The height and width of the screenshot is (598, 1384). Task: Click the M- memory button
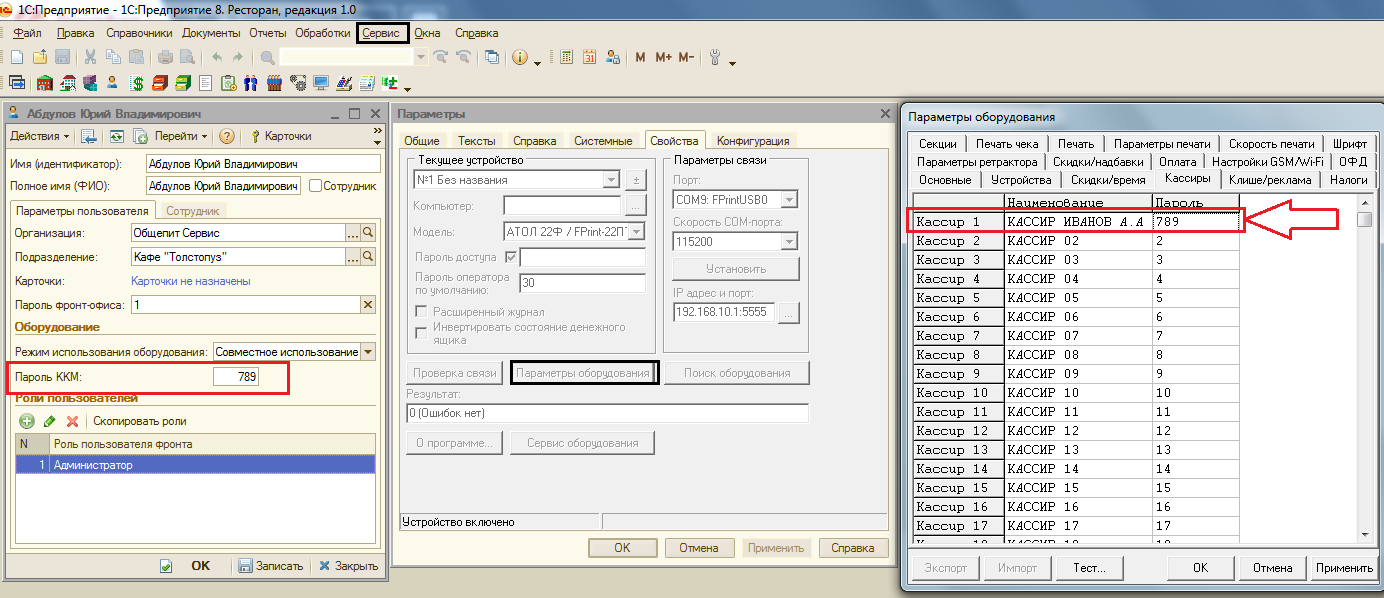click(686, 58)
